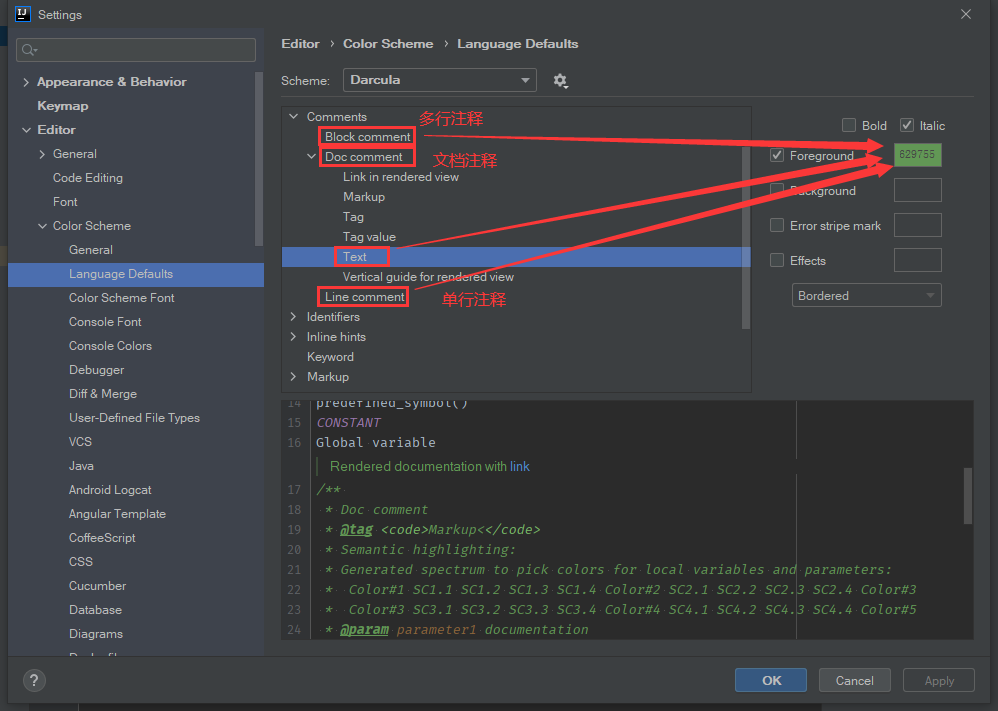Collapse the Color Scheme tree arrow
998x711 pixels.
coord(42,226)
